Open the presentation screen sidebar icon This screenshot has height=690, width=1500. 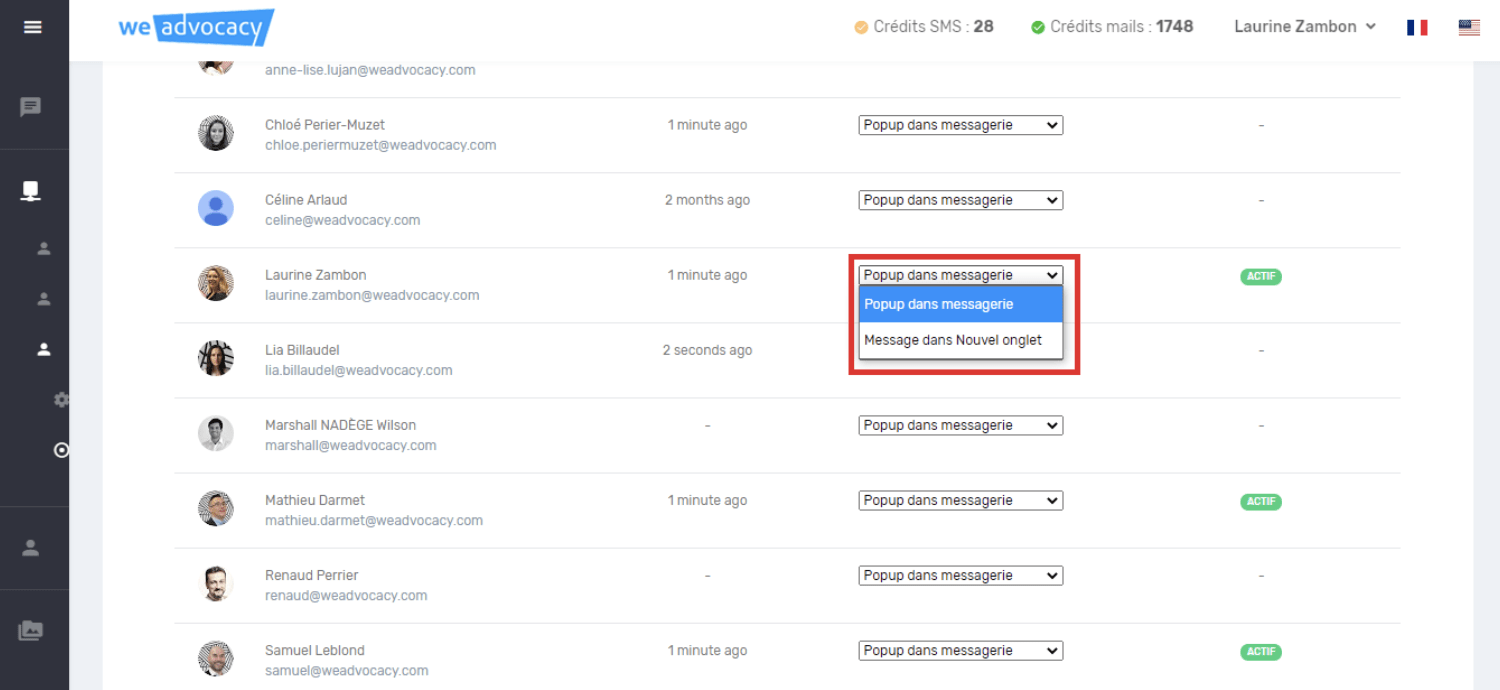pyautogui.click(x=31, y=191)
